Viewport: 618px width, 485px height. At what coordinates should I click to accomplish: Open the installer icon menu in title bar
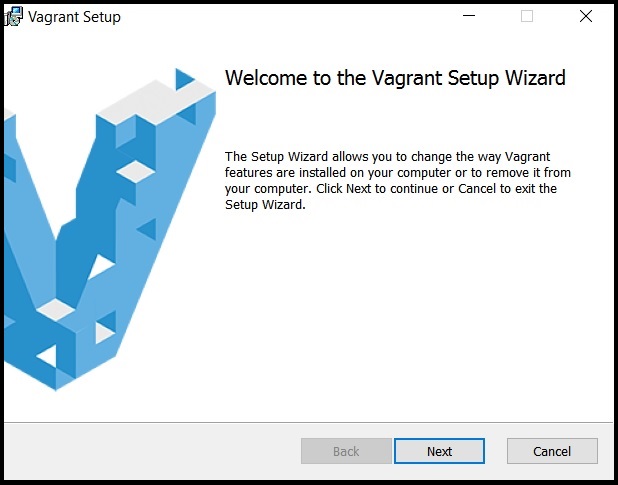(x=13, y=16)
